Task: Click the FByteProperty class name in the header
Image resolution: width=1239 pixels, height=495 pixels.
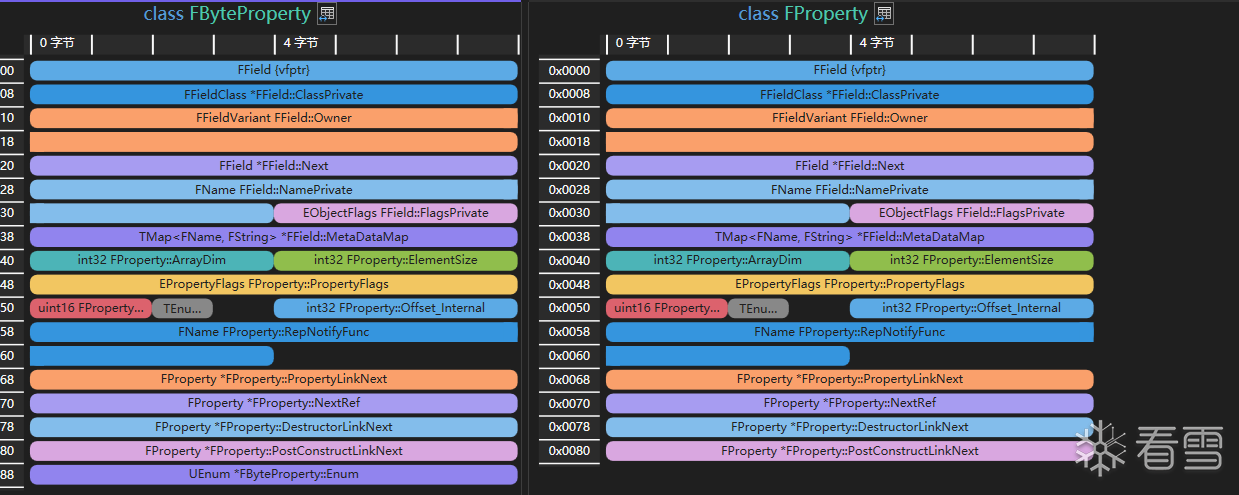Action: [x=250, y=14]
